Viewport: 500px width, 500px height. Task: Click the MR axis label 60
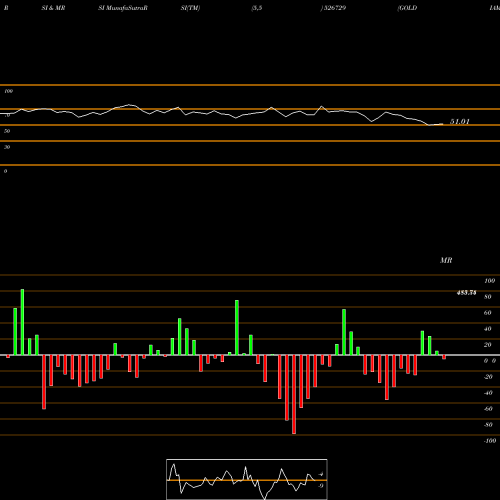tap(487, 313)
